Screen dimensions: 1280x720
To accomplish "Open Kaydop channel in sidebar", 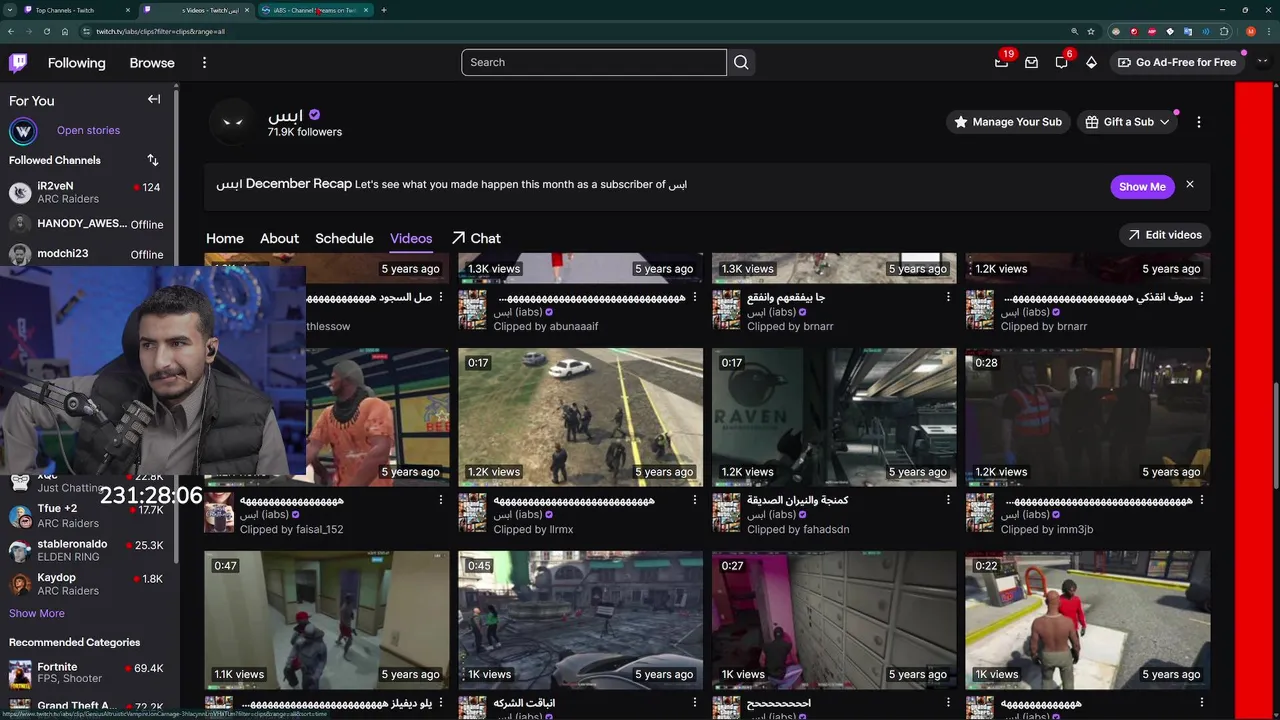I will pyautogui.click(x=88, y=584).
